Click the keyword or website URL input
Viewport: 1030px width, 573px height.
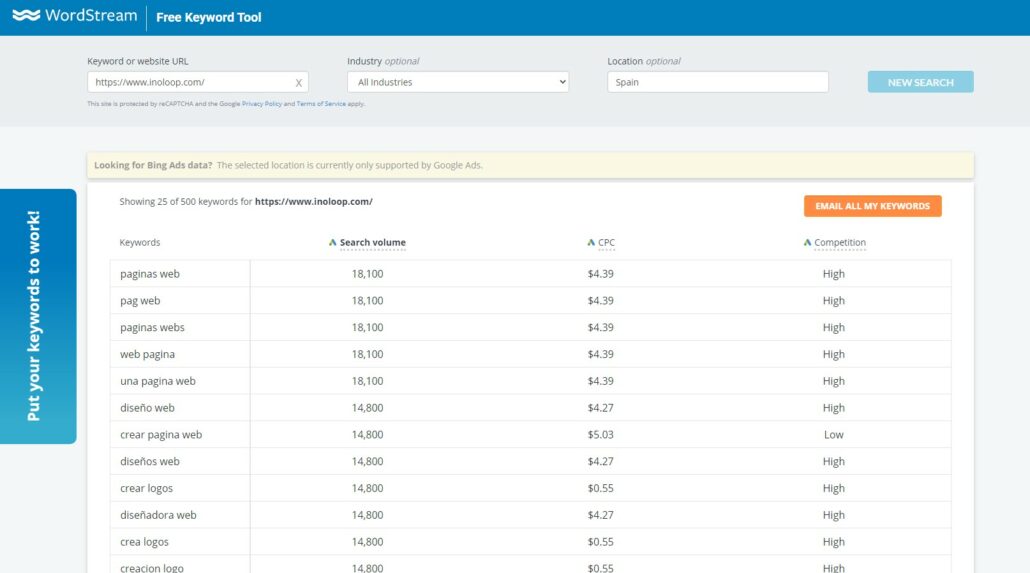click(x=190, y=82)
